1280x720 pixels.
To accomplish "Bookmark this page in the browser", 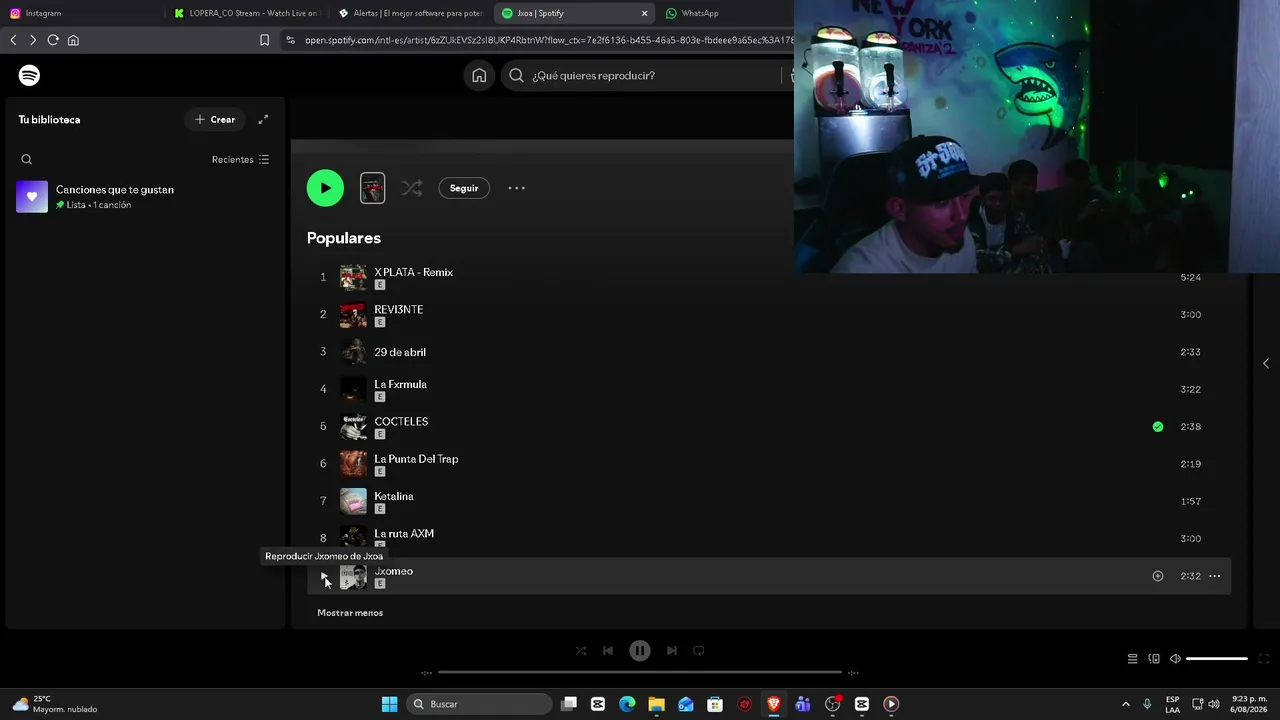I will (x=264, y=40).
